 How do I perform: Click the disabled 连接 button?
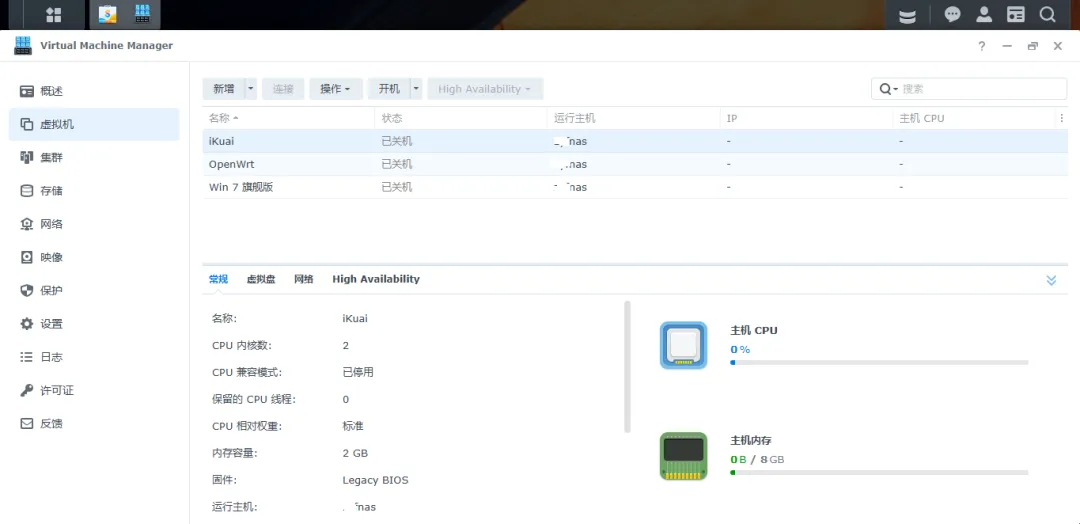(283, 89)
